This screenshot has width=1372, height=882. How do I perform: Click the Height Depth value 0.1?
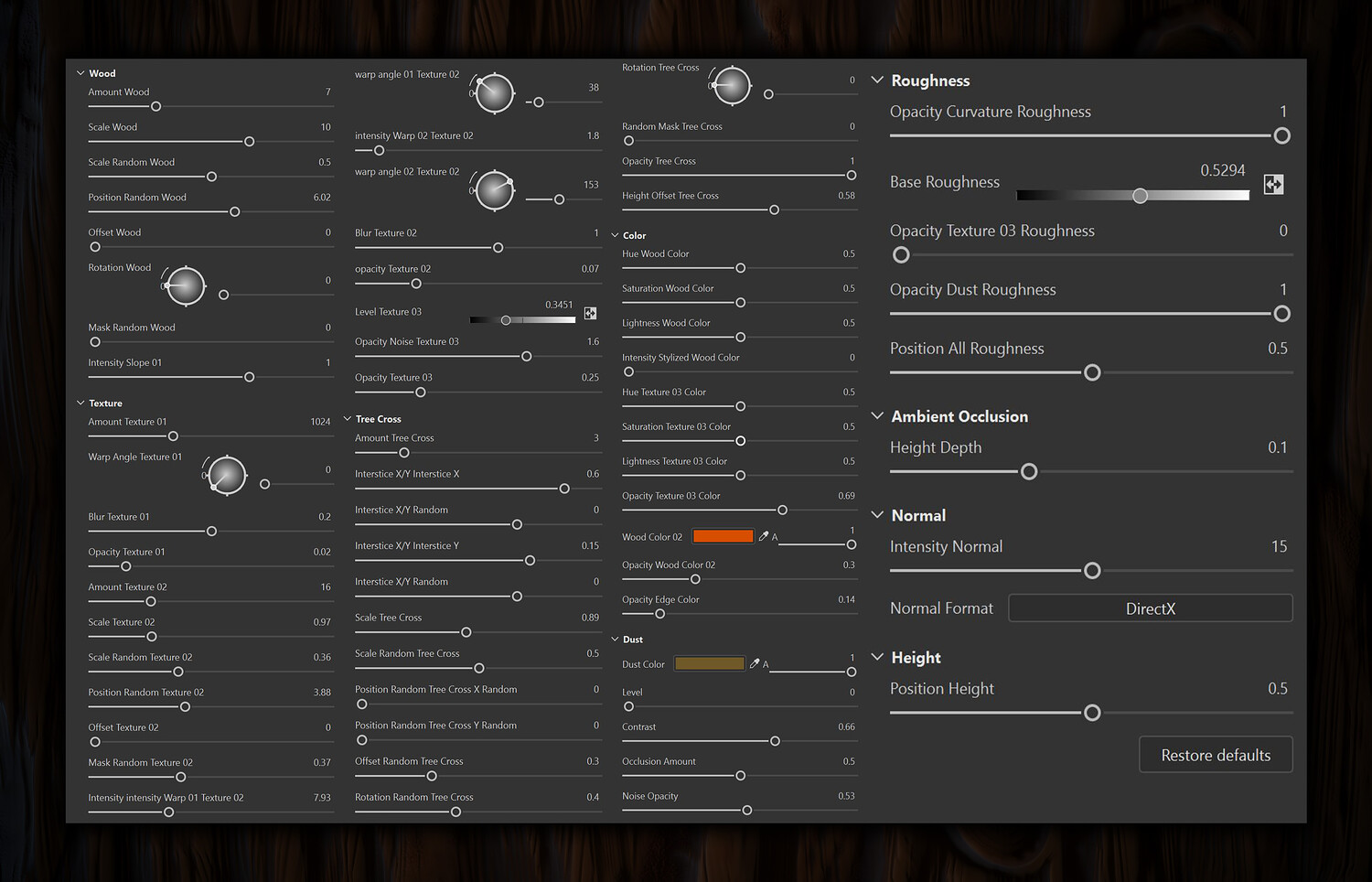[1277, 447]
